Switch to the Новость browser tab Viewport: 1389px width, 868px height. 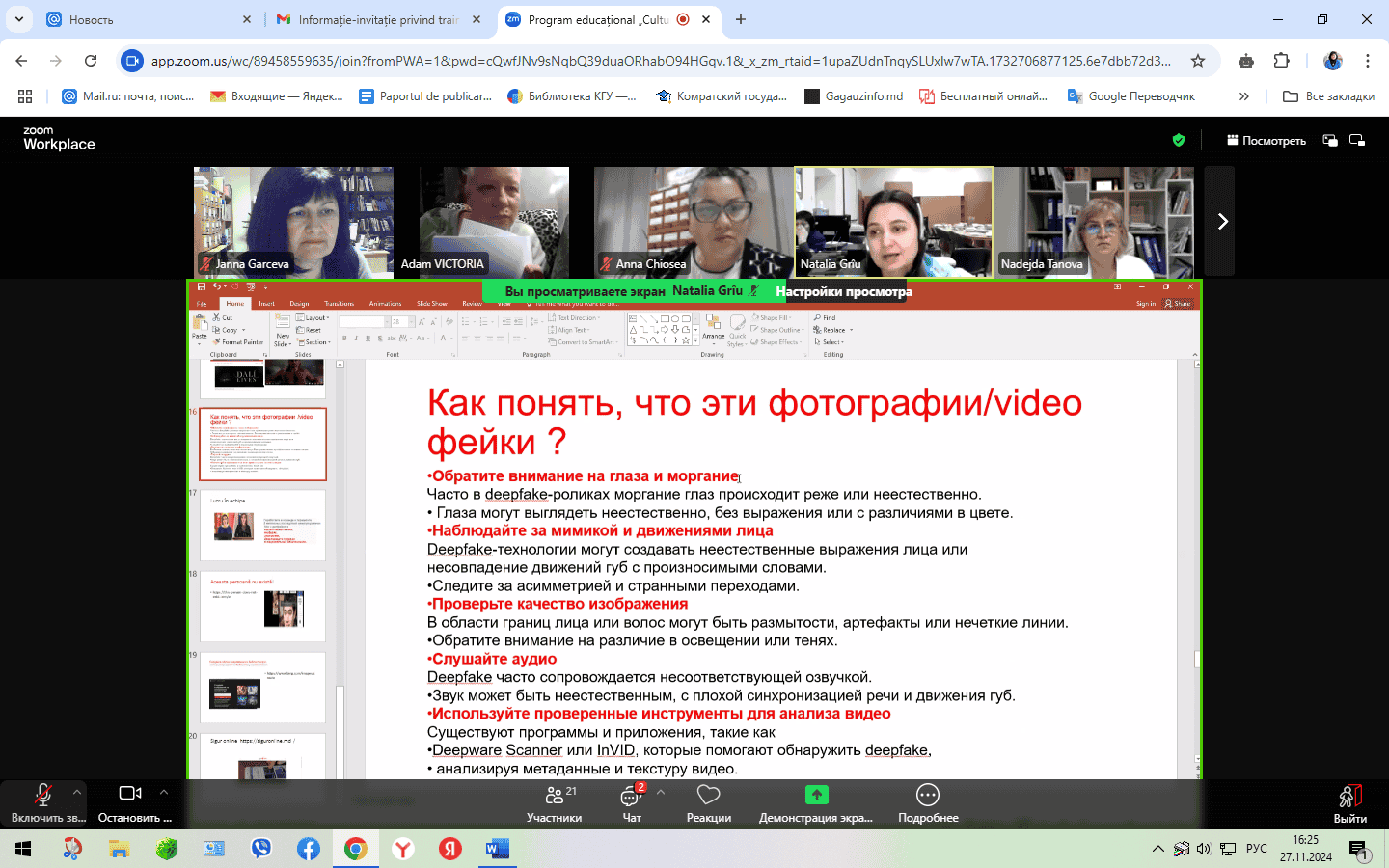point(135,19)
